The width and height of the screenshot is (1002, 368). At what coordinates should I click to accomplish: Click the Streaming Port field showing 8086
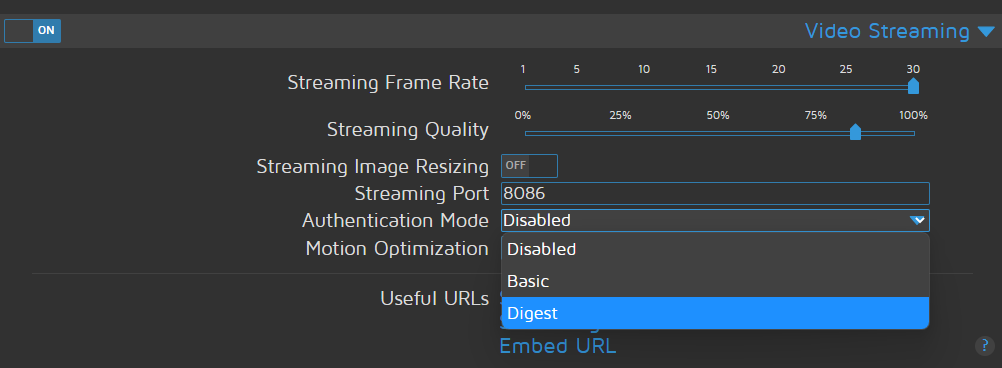pos(715,194)
